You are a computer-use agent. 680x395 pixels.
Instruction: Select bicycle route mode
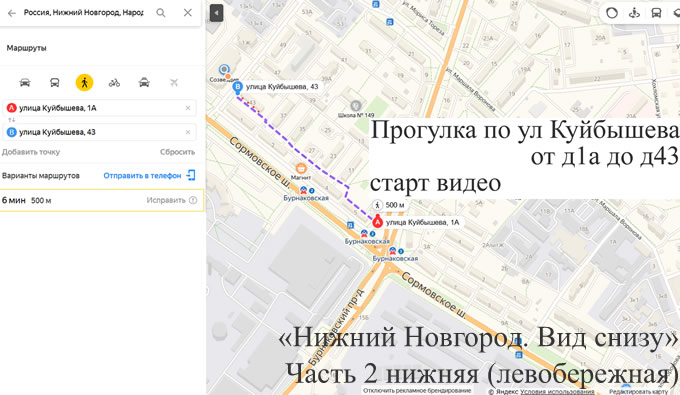pyautogui.click(x=114, y=82)
